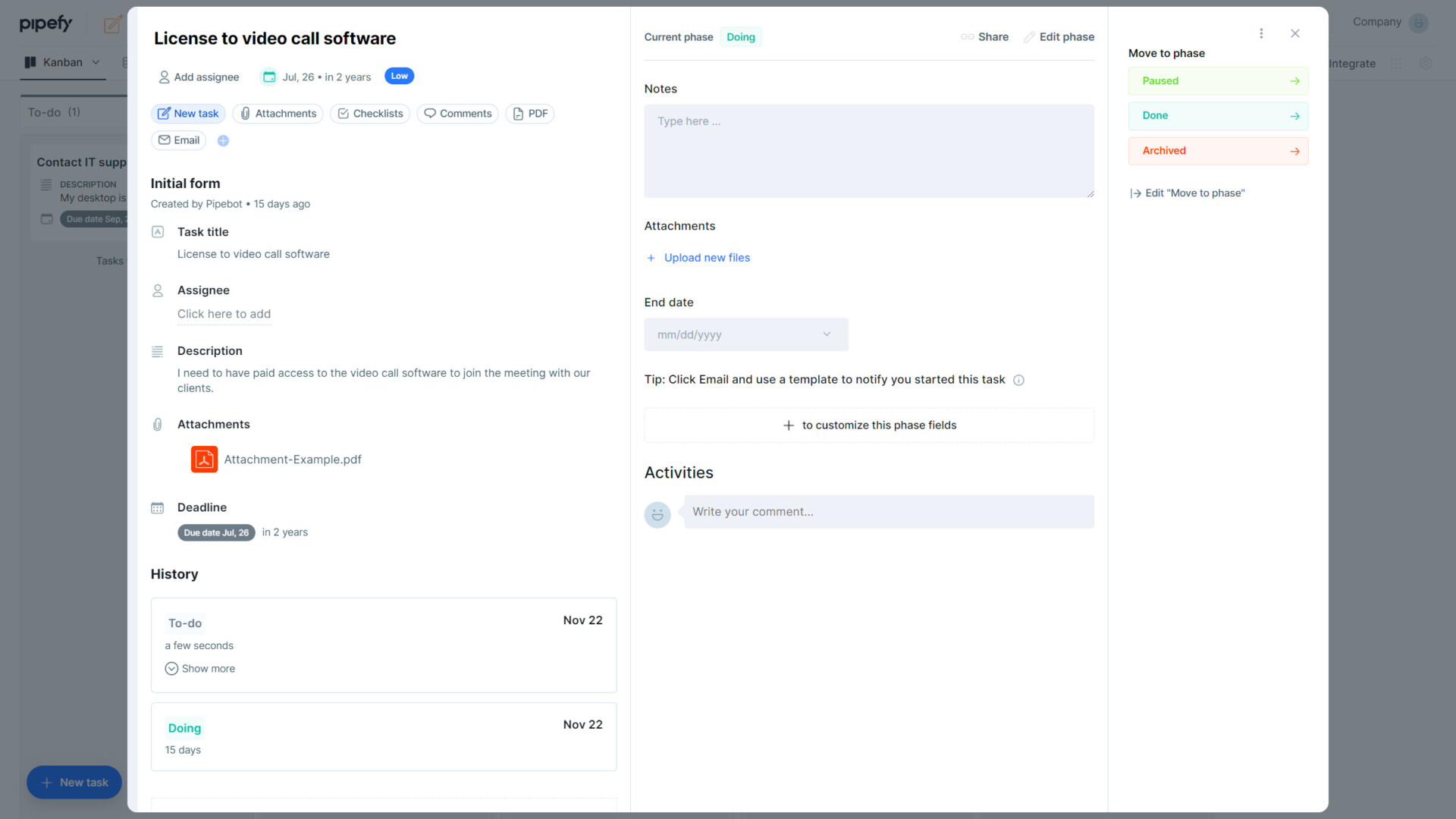Export the task using the PDF icon

pos(517,113)
